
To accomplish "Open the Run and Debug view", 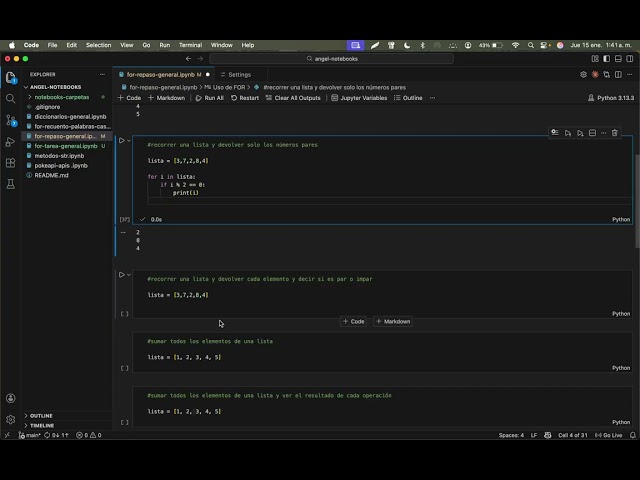I will [x=11, y=142].
